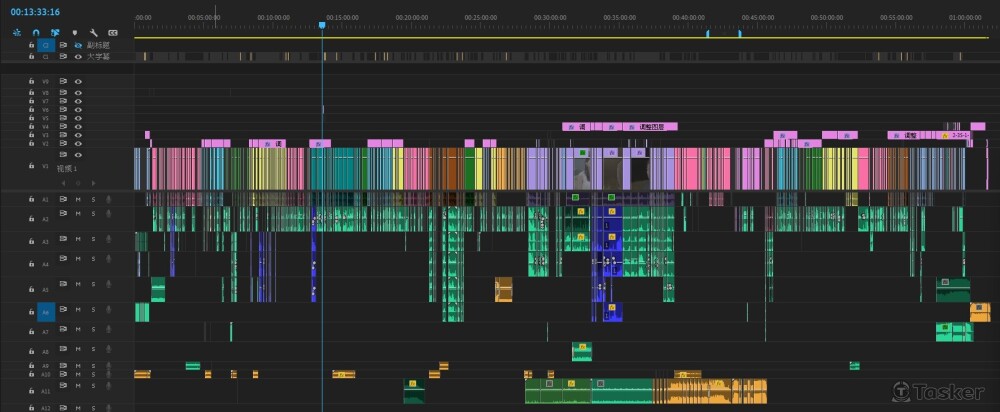
Task: Solo audio track A4
Action: point(93,264)
